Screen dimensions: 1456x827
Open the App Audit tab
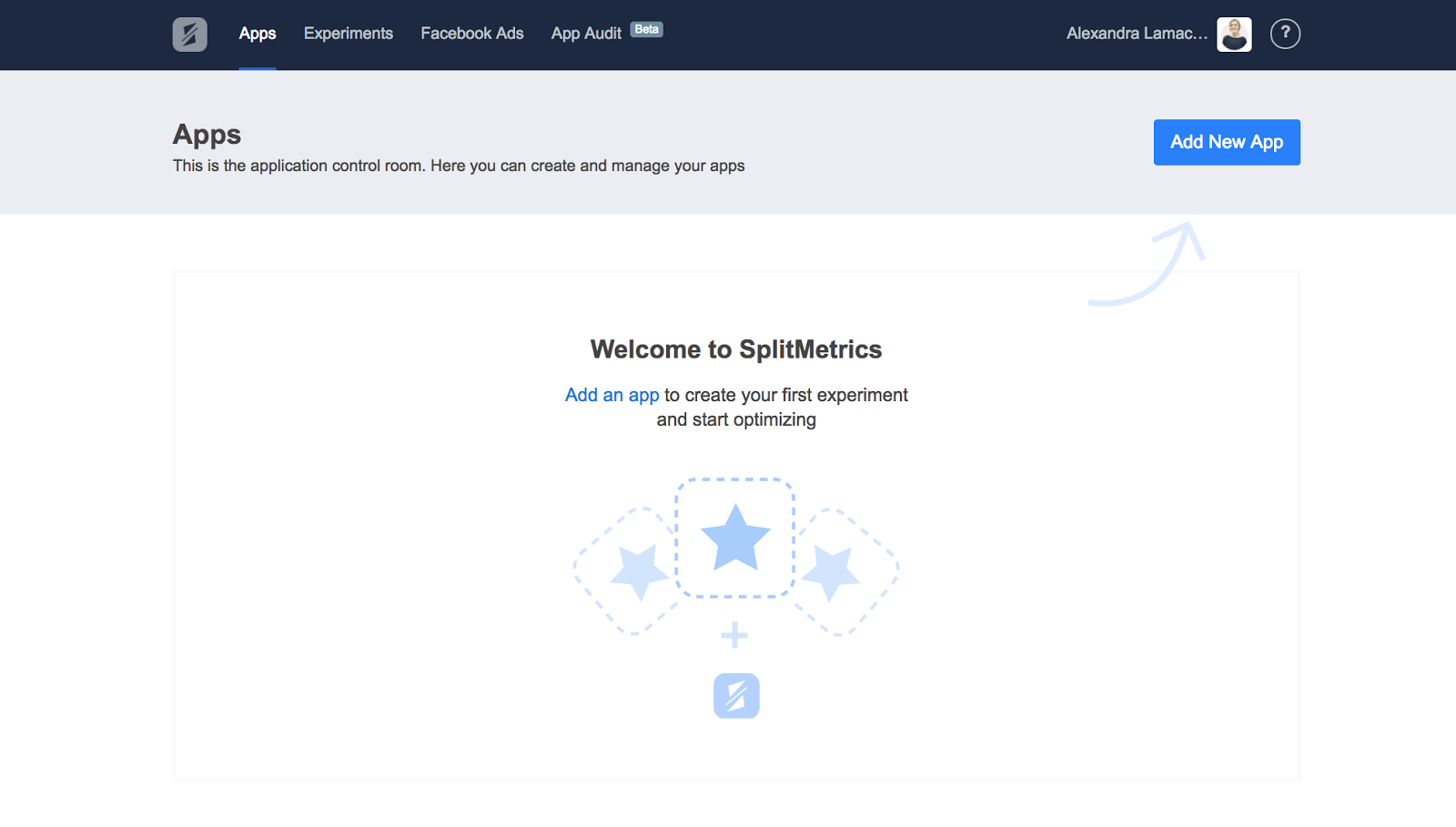586,34
